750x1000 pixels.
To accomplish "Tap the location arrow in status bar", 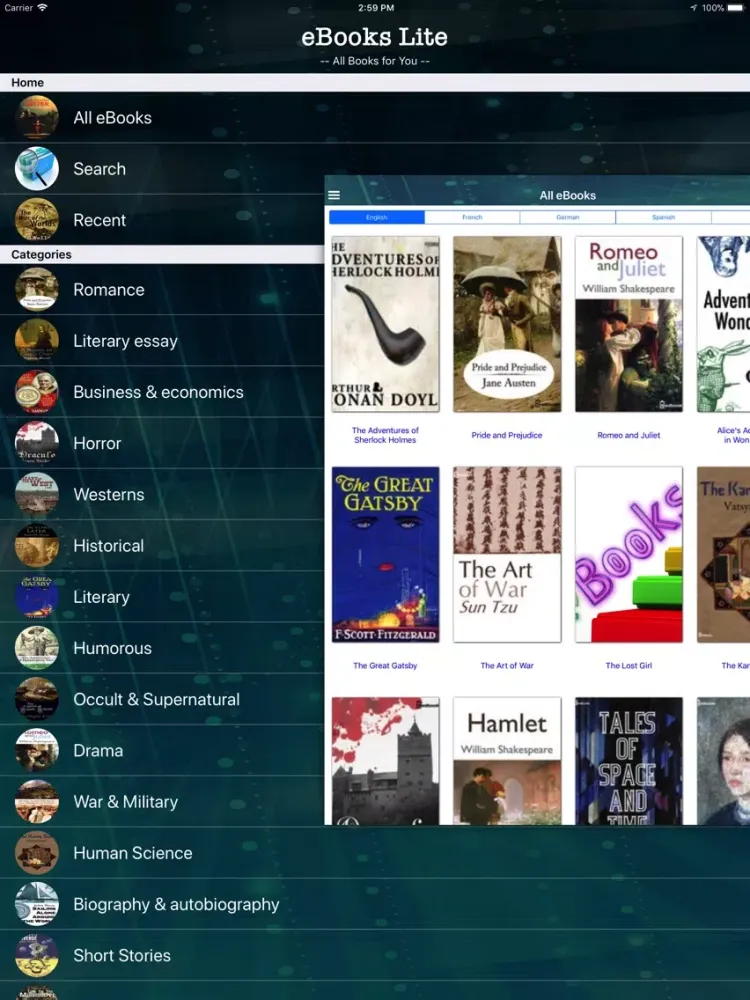I will pyautogui.click(x=693, y=8).
